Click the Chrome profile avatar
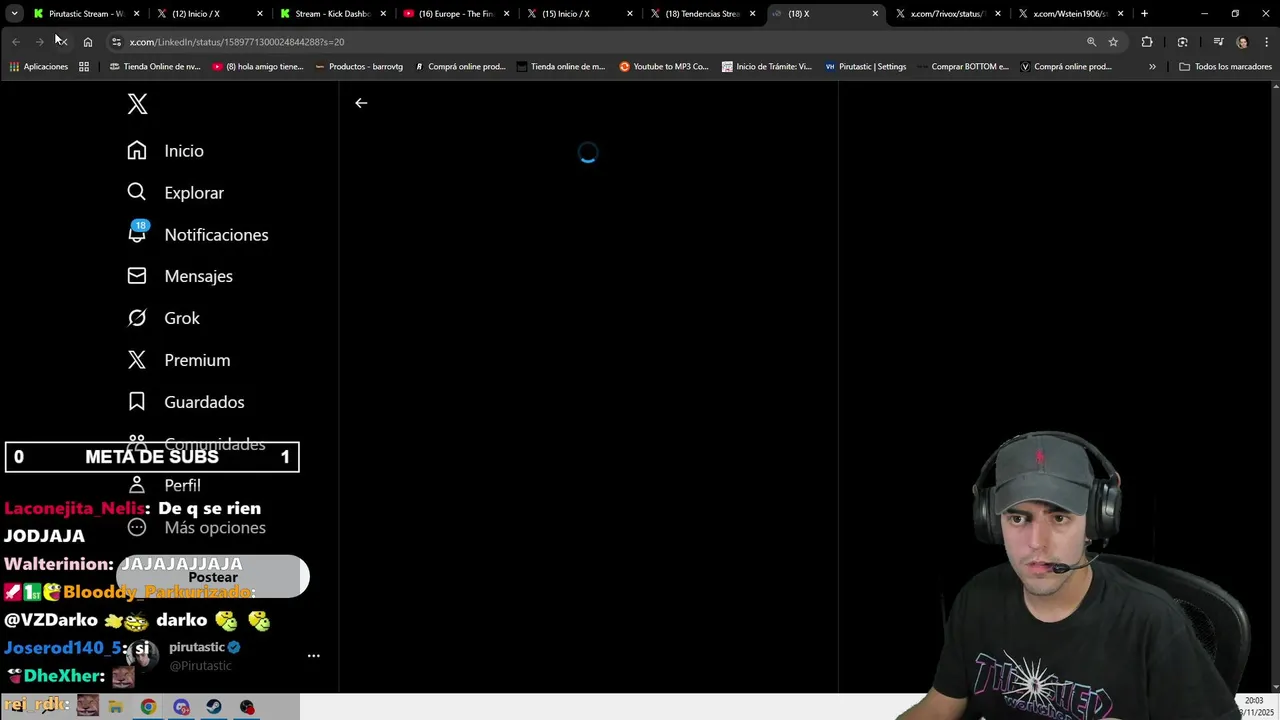Viewport: 1280px width, 720px height. click(x=1242, y=42)
